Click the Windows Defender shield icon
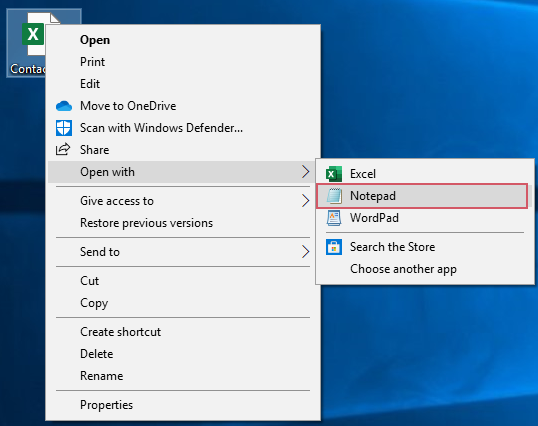Image resolution: width=538 pixels, height=426 pixels. pos(64,128)
